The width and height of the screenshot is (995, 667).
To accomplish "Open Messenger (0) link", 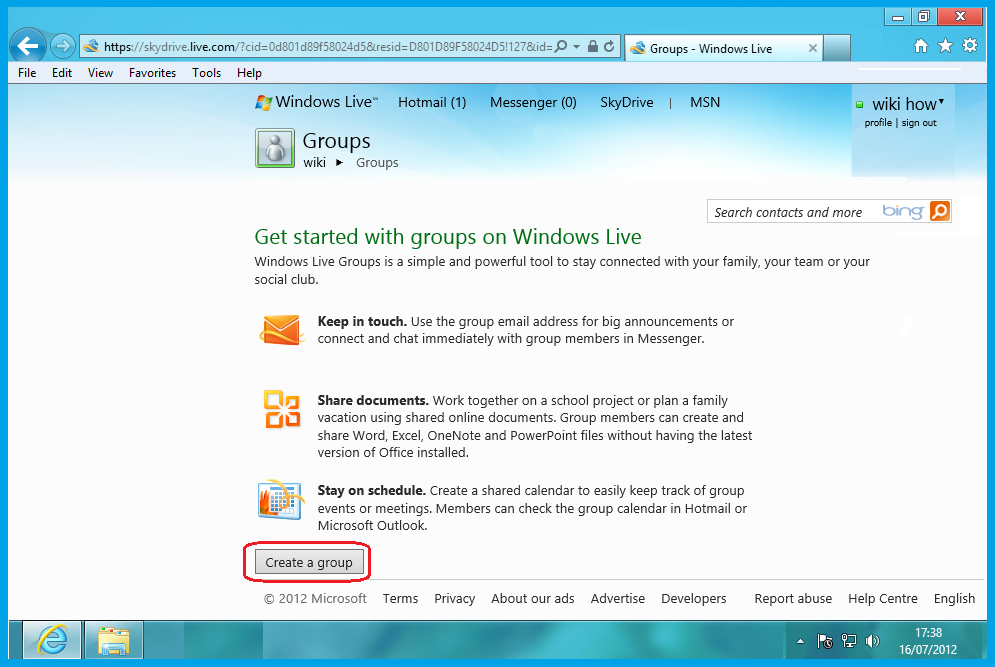I will pyautogui.click(x=533, y=102).
